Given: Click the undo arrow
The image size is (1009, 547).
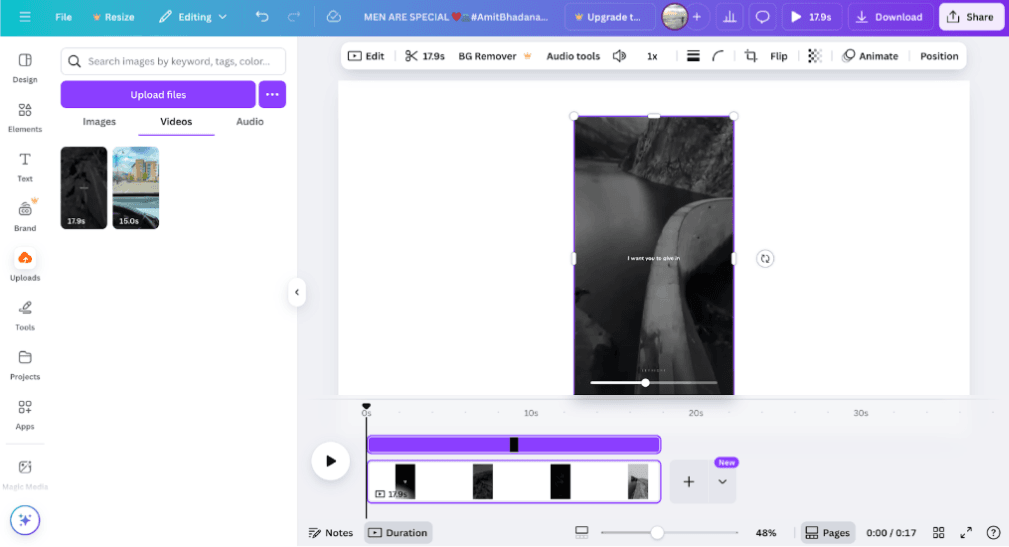Looking at the screenshot, I should tap(262, 17).
